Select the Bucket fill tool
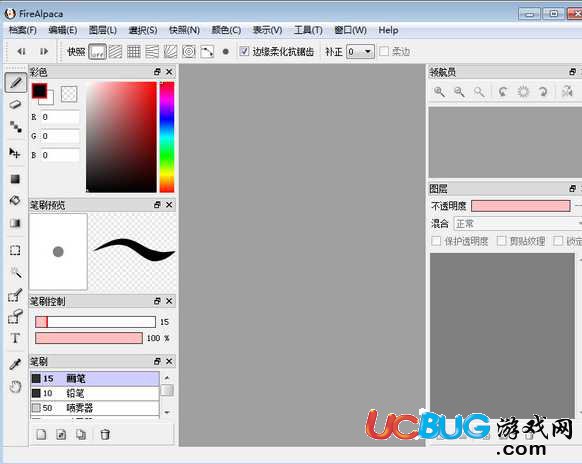 point(15,200)
